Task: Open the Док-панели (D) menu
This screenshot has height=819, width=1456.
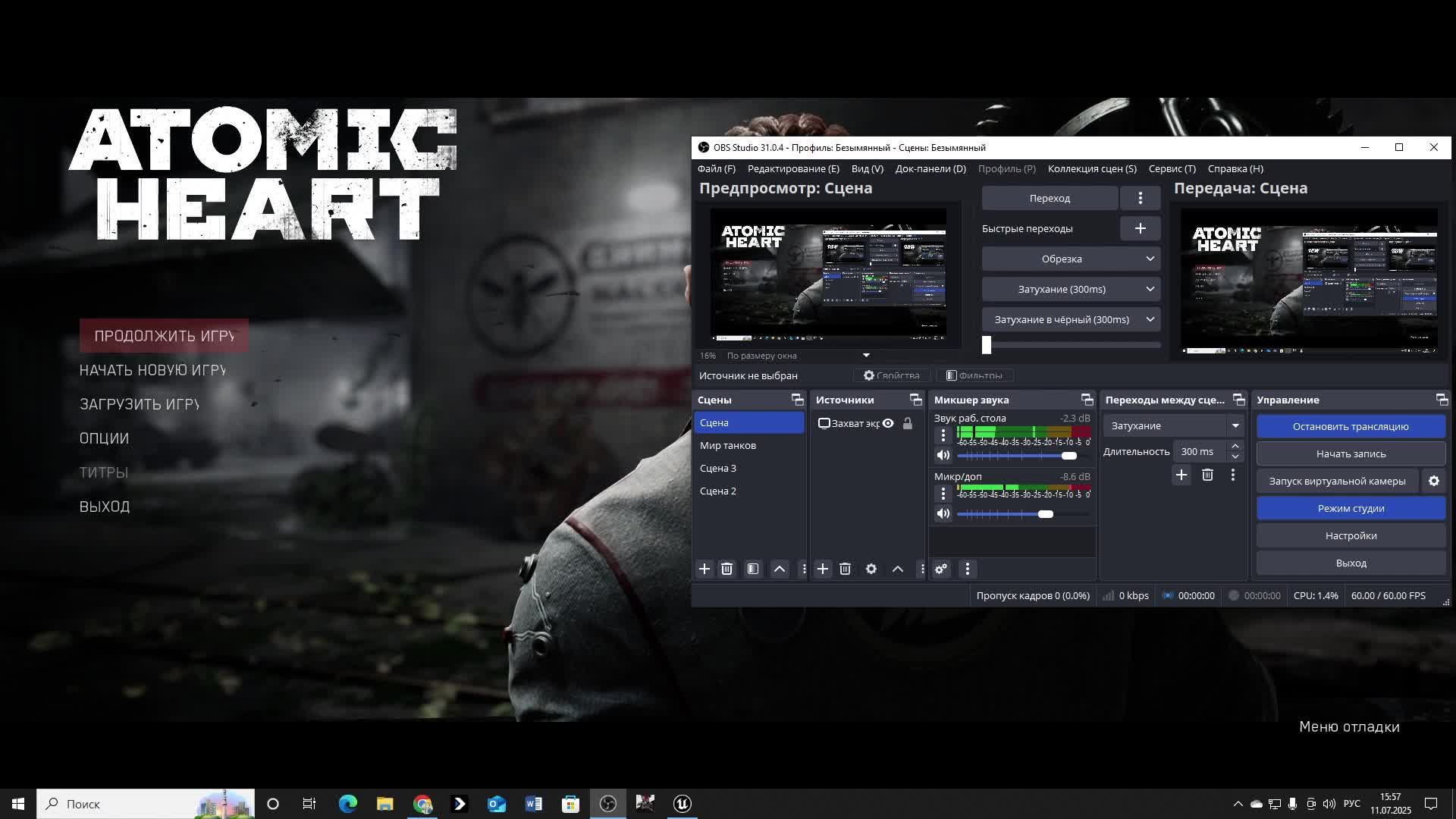Action: (930, 168)
